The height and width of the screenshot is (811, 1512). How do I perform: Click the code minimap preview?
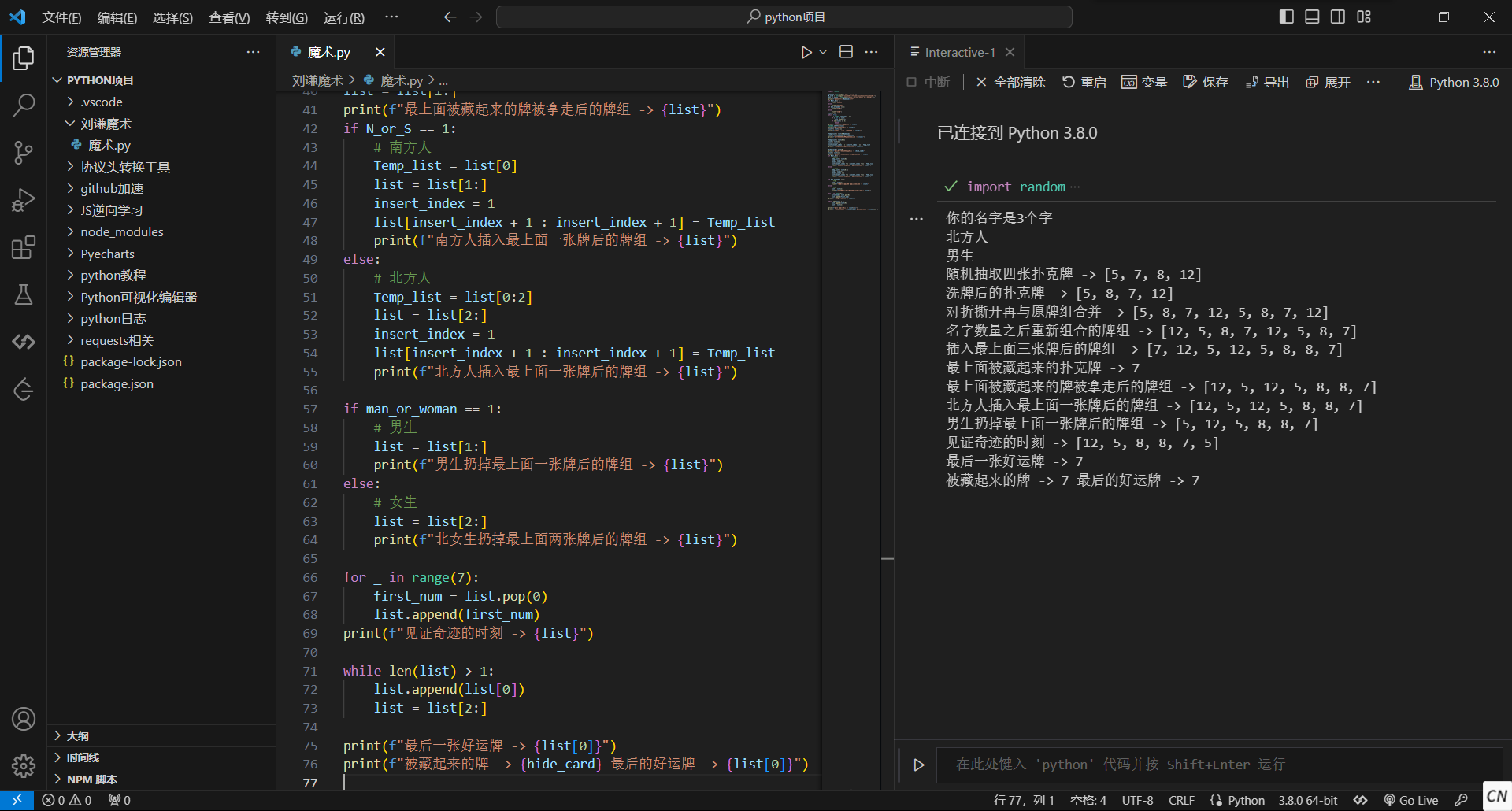coord(851,151)
